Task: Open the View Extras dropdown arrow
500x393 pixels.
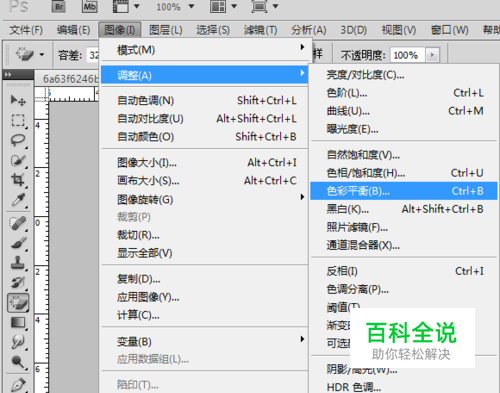Action: [x=137, y=6]
